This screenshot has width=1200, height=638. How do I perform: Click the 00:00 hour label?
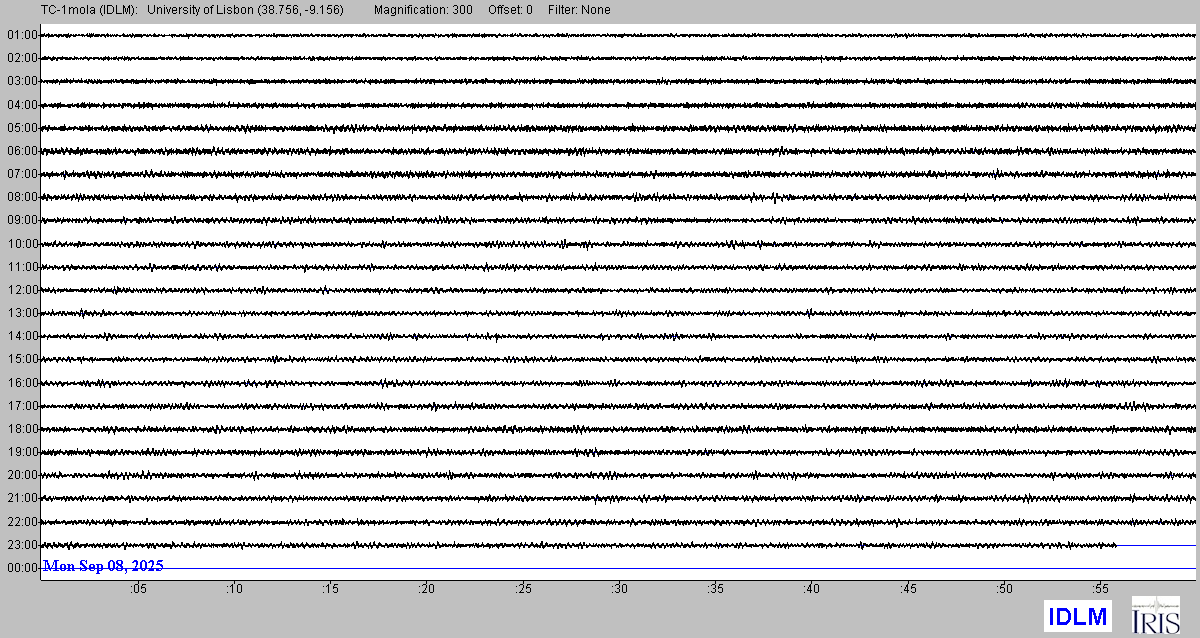(22, 568)
